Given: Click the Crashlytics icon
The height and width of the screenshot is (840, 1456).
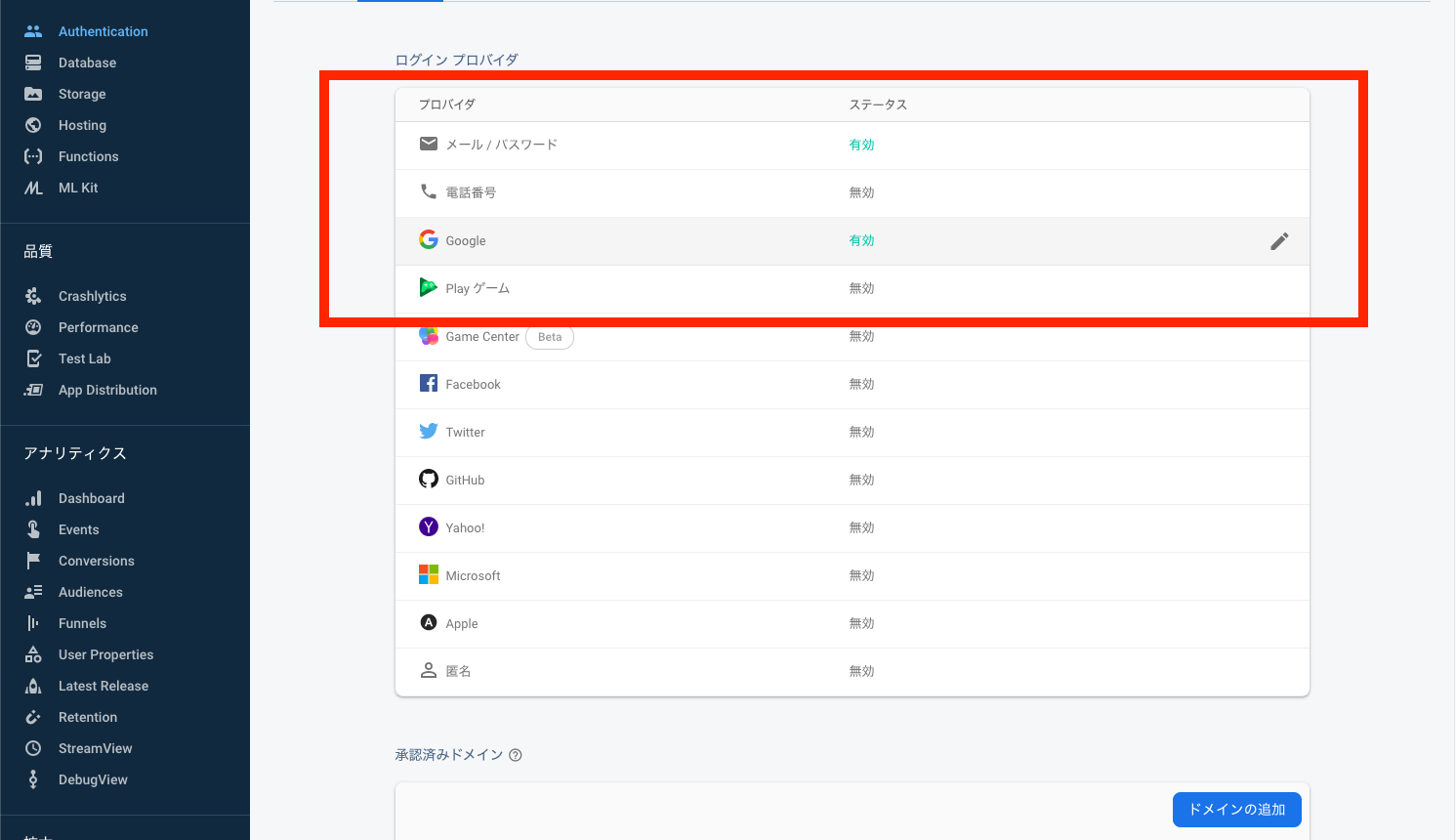Looking at the screenshot, I should click(x=33, y=296).
